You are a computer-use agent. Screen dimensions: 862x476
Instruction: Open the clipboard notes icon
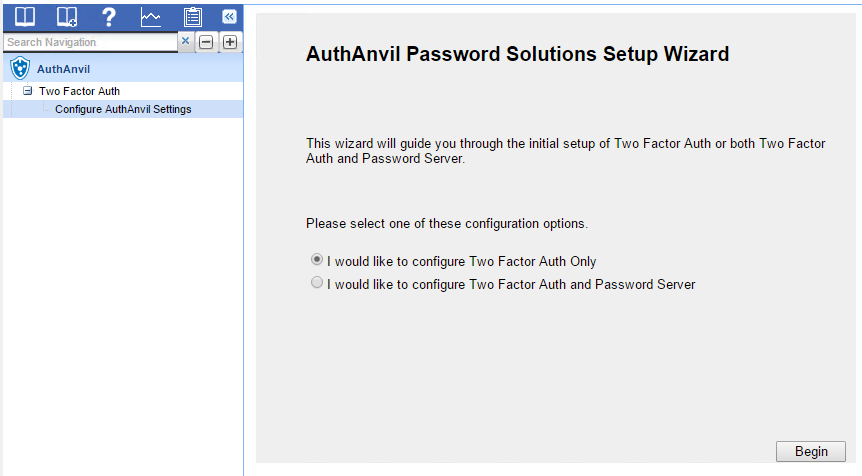pos(192,17)
